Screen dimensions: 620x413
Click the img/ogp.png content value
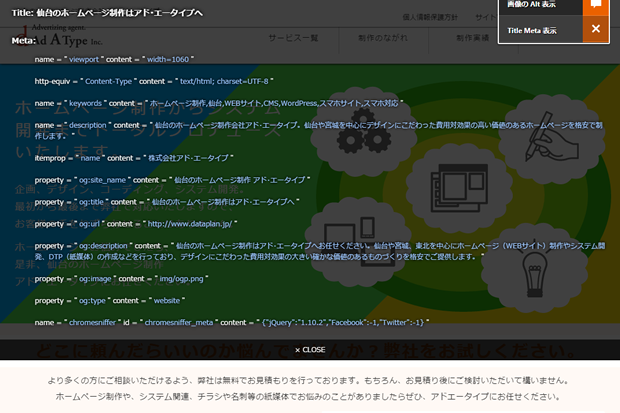pyautogui.click(x=181, y=279)
